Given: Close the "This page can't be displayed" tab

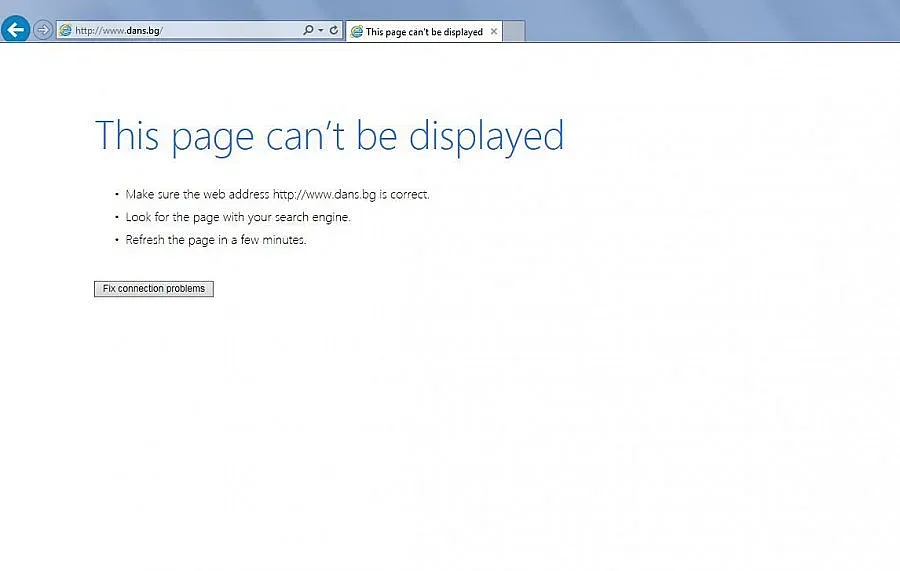Looking at the screenshot, I should click(494, 32).
